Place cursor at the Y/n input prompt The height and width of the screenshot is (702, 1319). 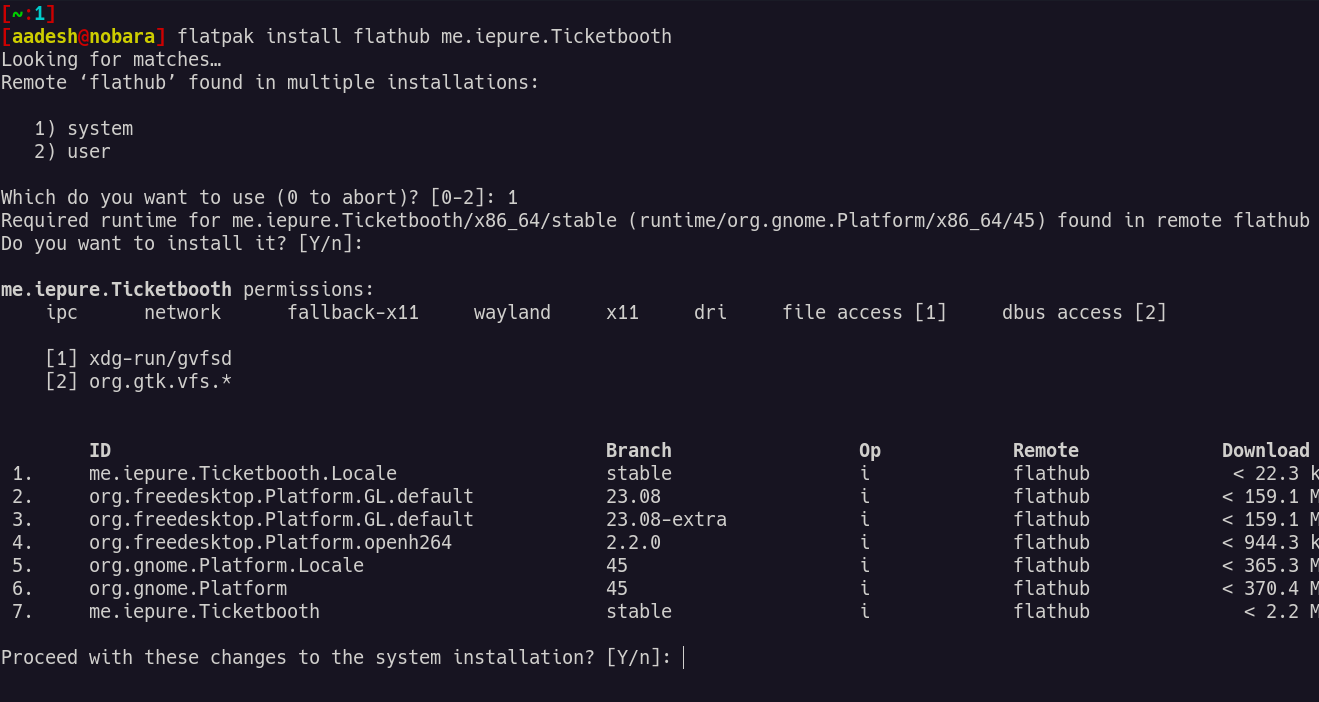click(x=684, y=657)
